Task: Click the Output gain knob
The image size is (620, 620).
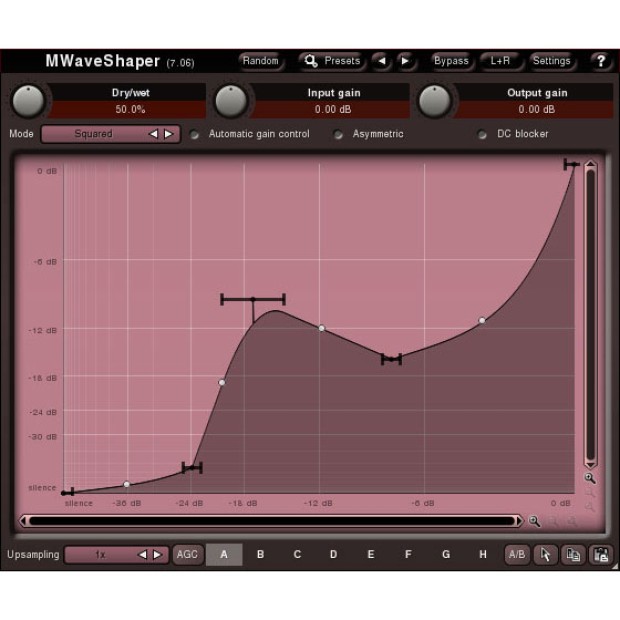Action: click(x=435, y=101)
